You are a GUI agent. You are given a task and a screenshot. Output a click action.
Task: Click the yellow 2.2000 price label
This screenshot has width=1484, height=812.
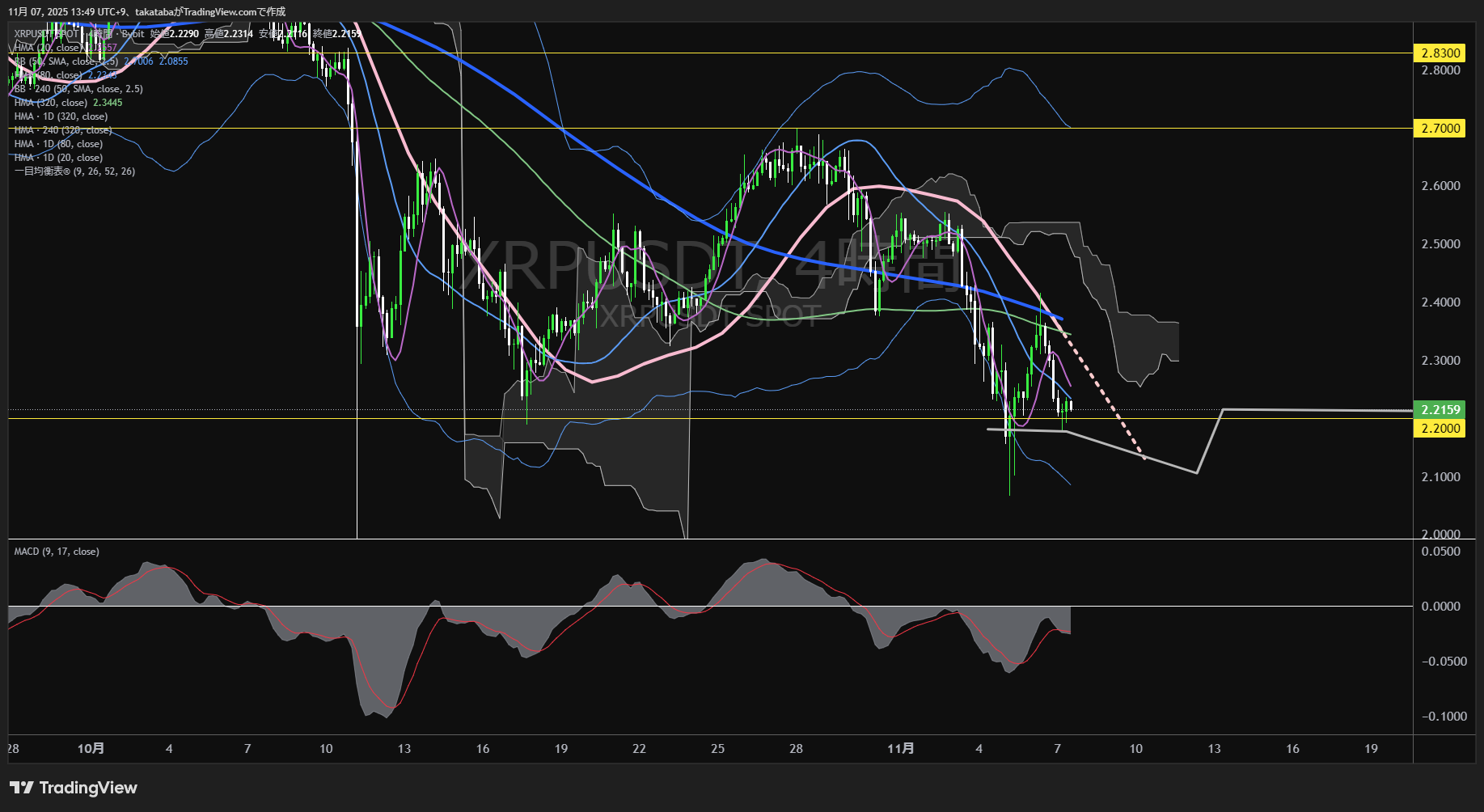tap(1440, 428)
